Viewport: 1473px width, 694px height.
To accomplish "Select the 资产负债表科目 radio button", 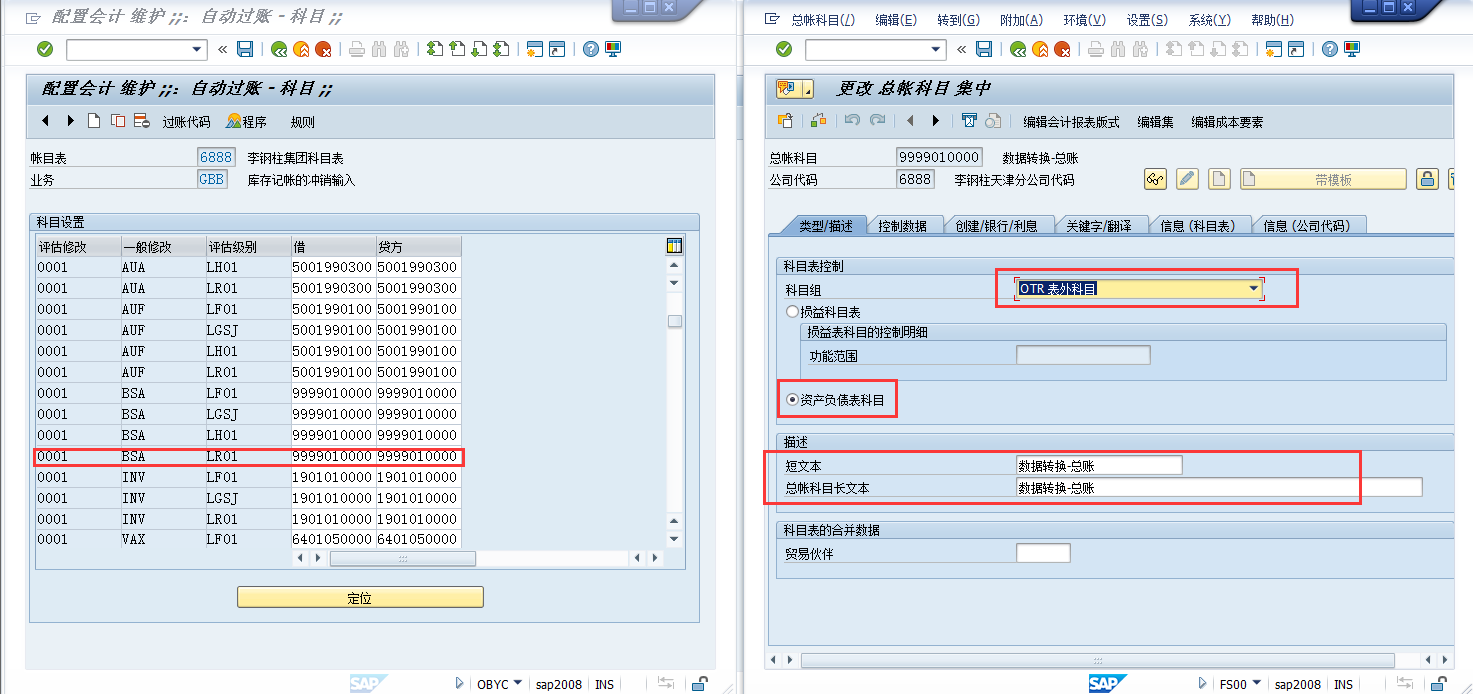I will [x=791, y=398].
